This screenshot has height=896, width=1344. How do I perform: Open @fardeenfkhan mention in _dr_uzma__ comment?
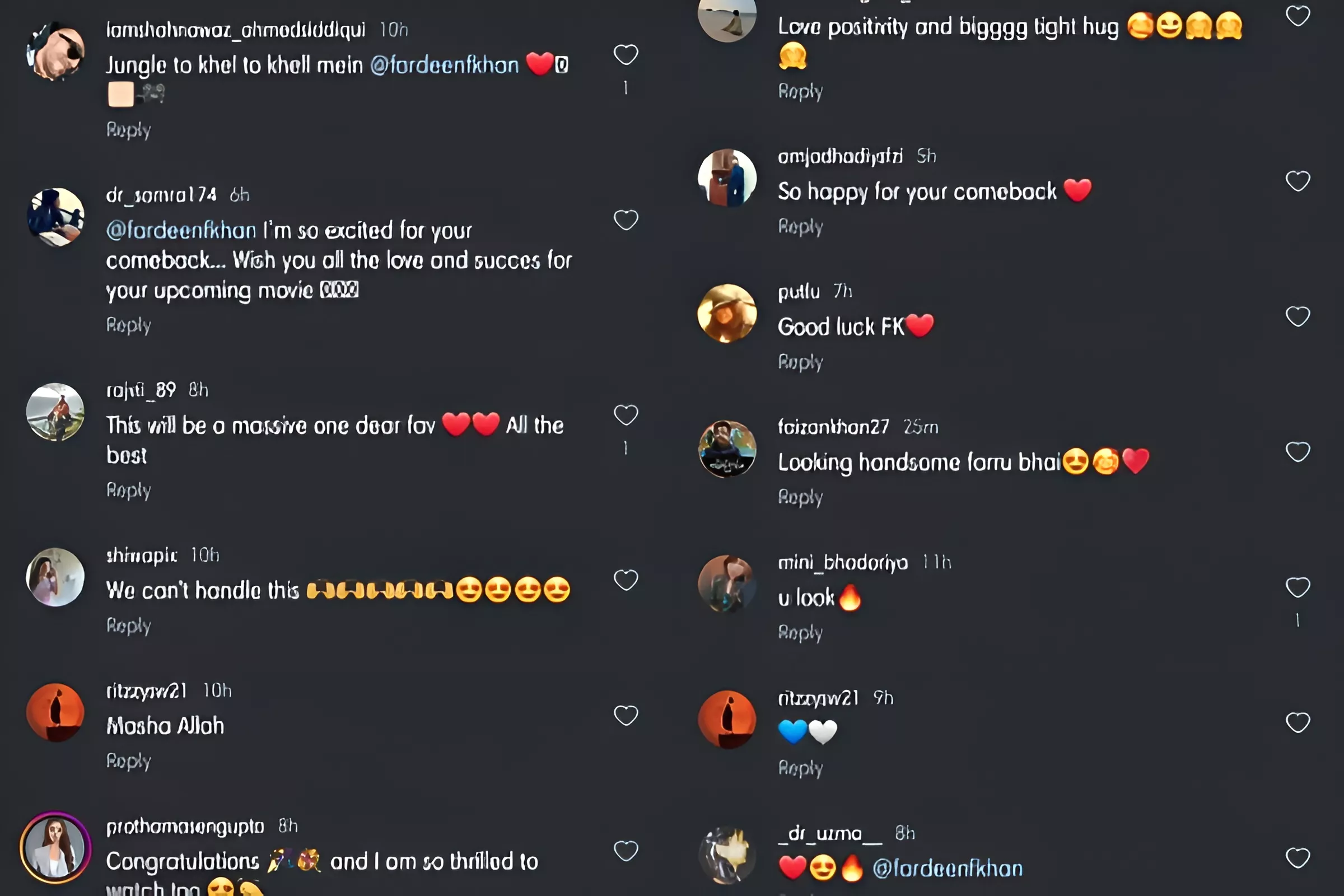(948, 869)
